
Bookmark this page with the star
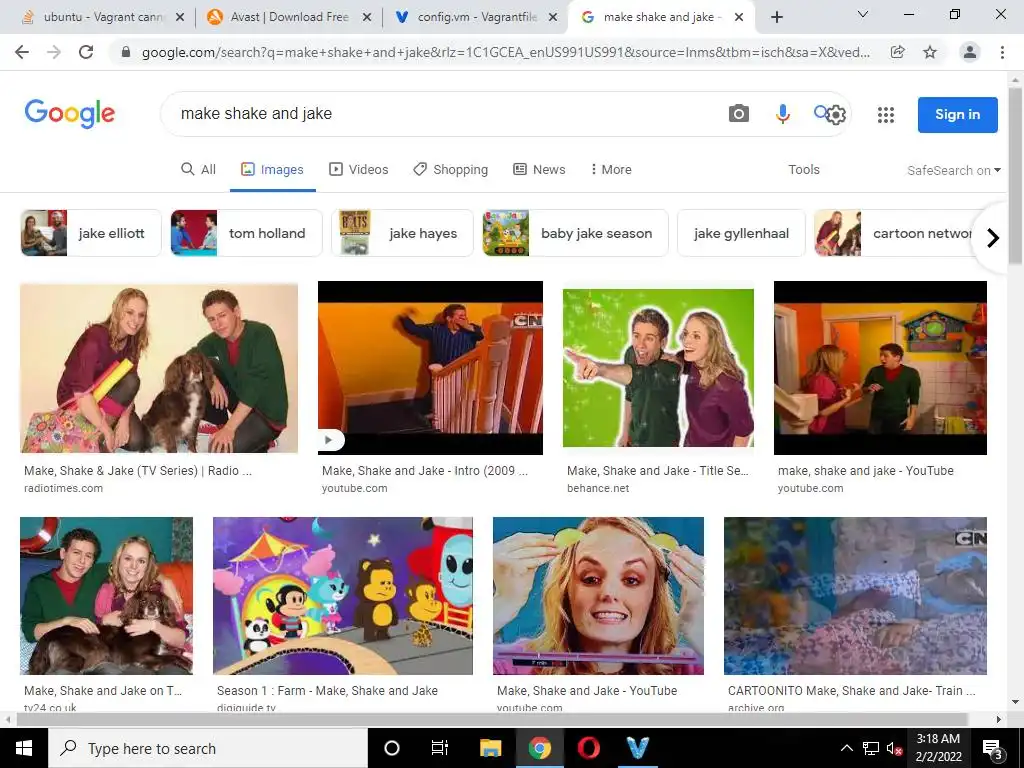[930, 52]
